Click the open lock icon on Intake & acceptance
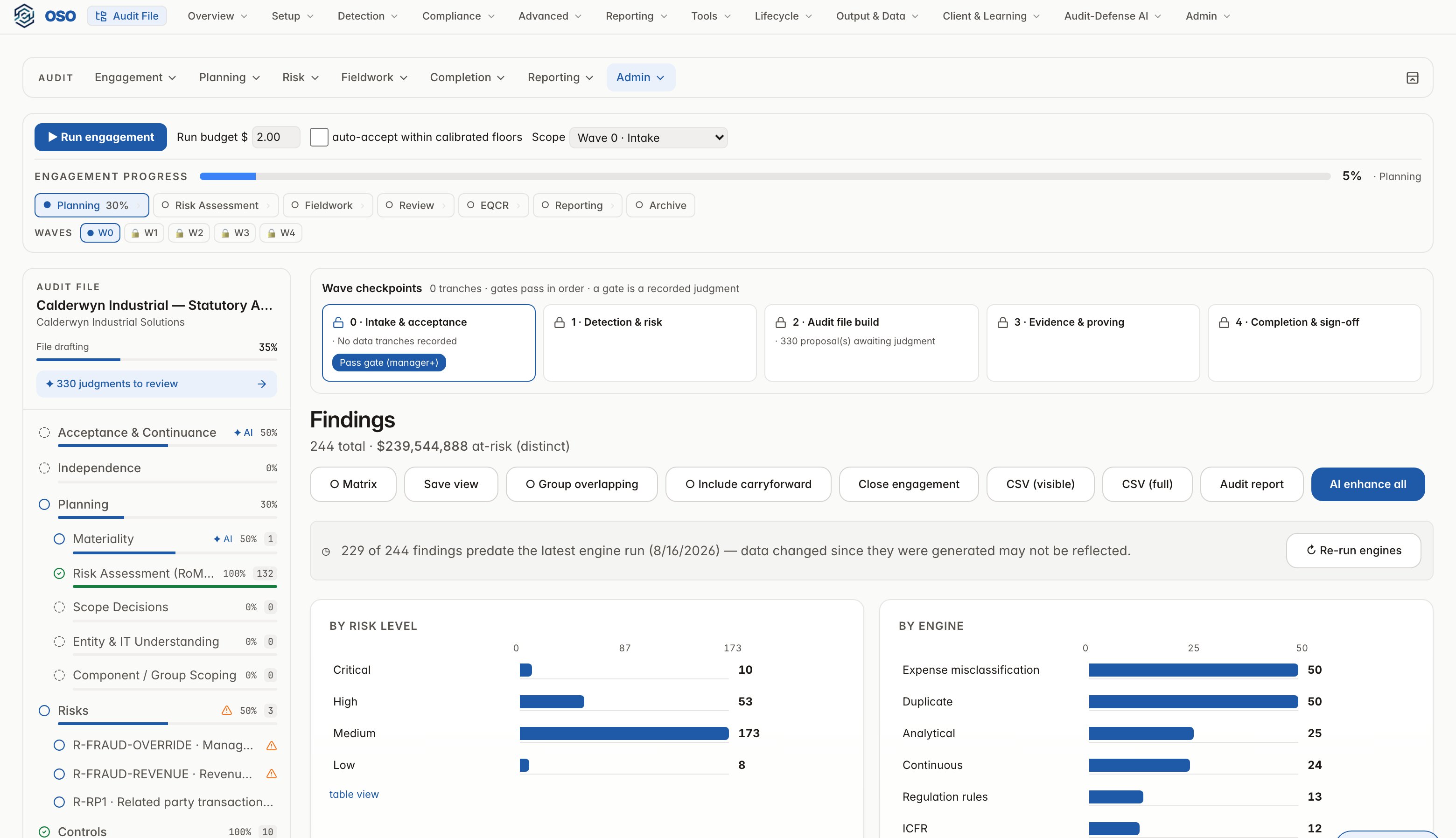Screen dimensions: 1456x838 338,322
